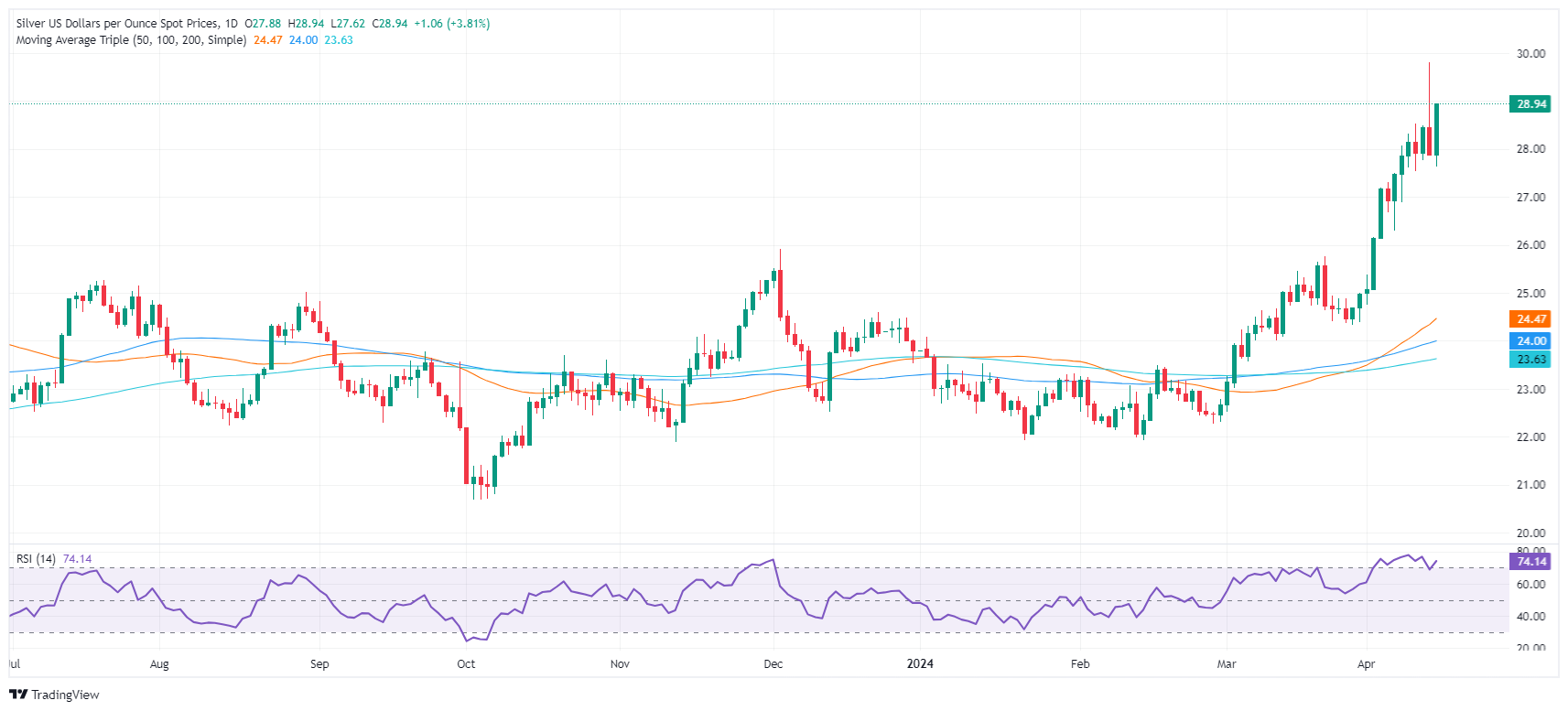The image size is (1568, 711).
Task: Click the 21.00 price axis label
Action: [x=1530, y=485]
